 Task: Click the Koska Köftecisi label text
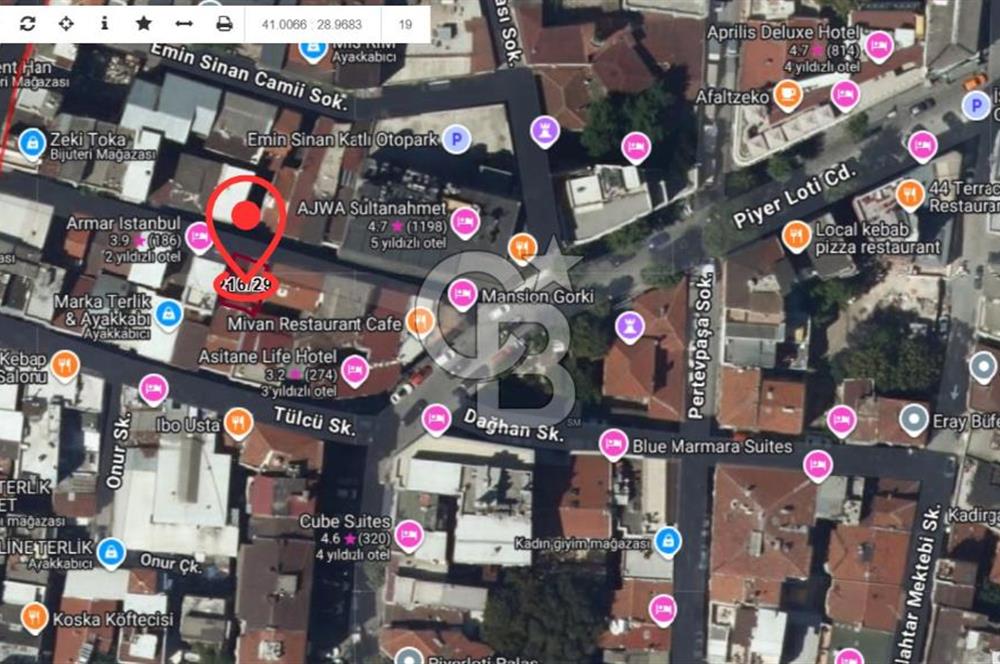tap(113, 619)
